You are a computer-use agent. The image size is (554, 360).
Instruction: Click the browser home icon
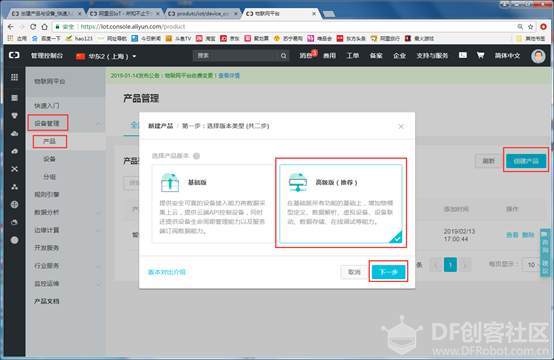(x=44, y=27)
